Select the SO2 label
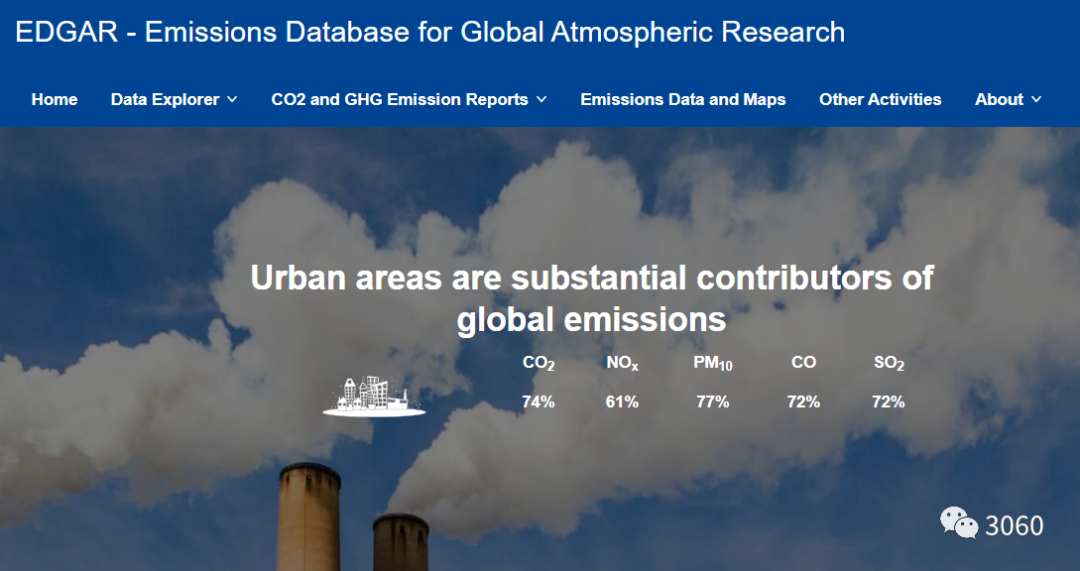 889,363
